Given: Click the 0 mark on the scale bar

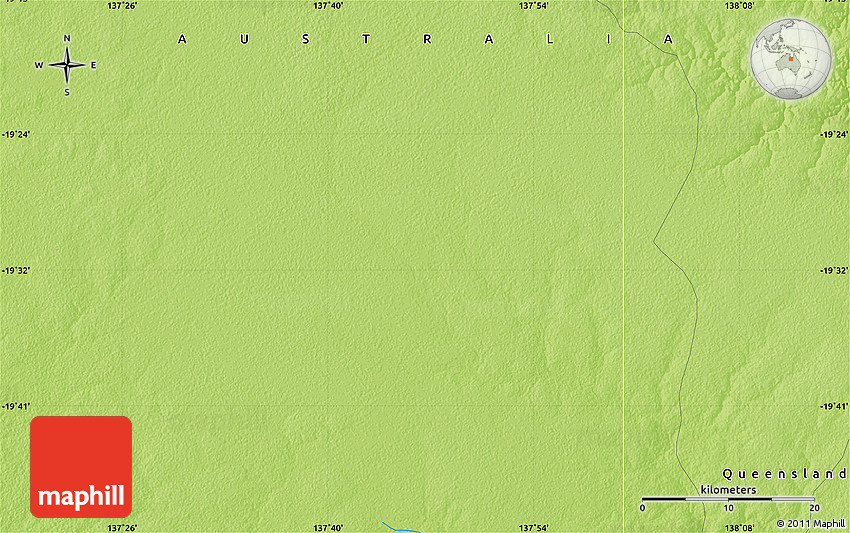Looking at the screenshot, I should pyautogui.click(x=642, y=508).
